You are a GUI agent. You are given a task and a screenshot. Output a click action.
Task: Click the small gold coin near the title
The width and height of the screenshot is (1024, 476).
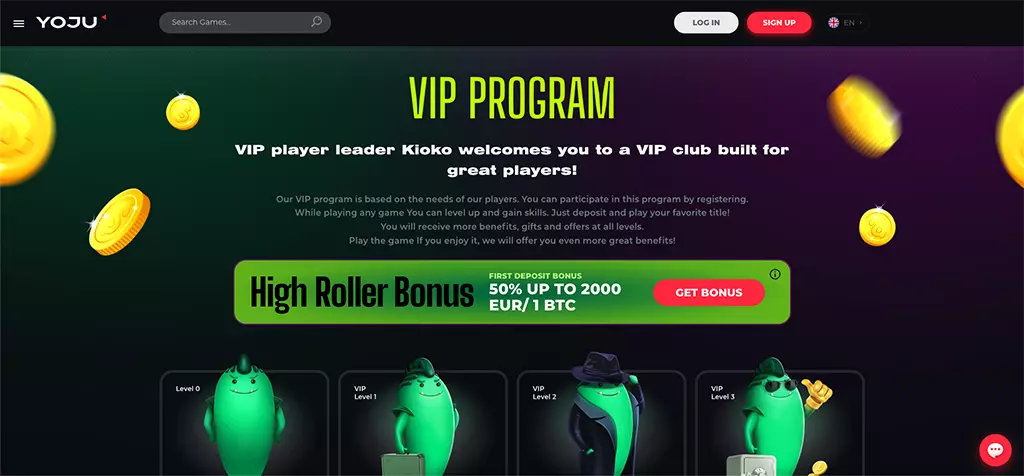click(183, 112)
